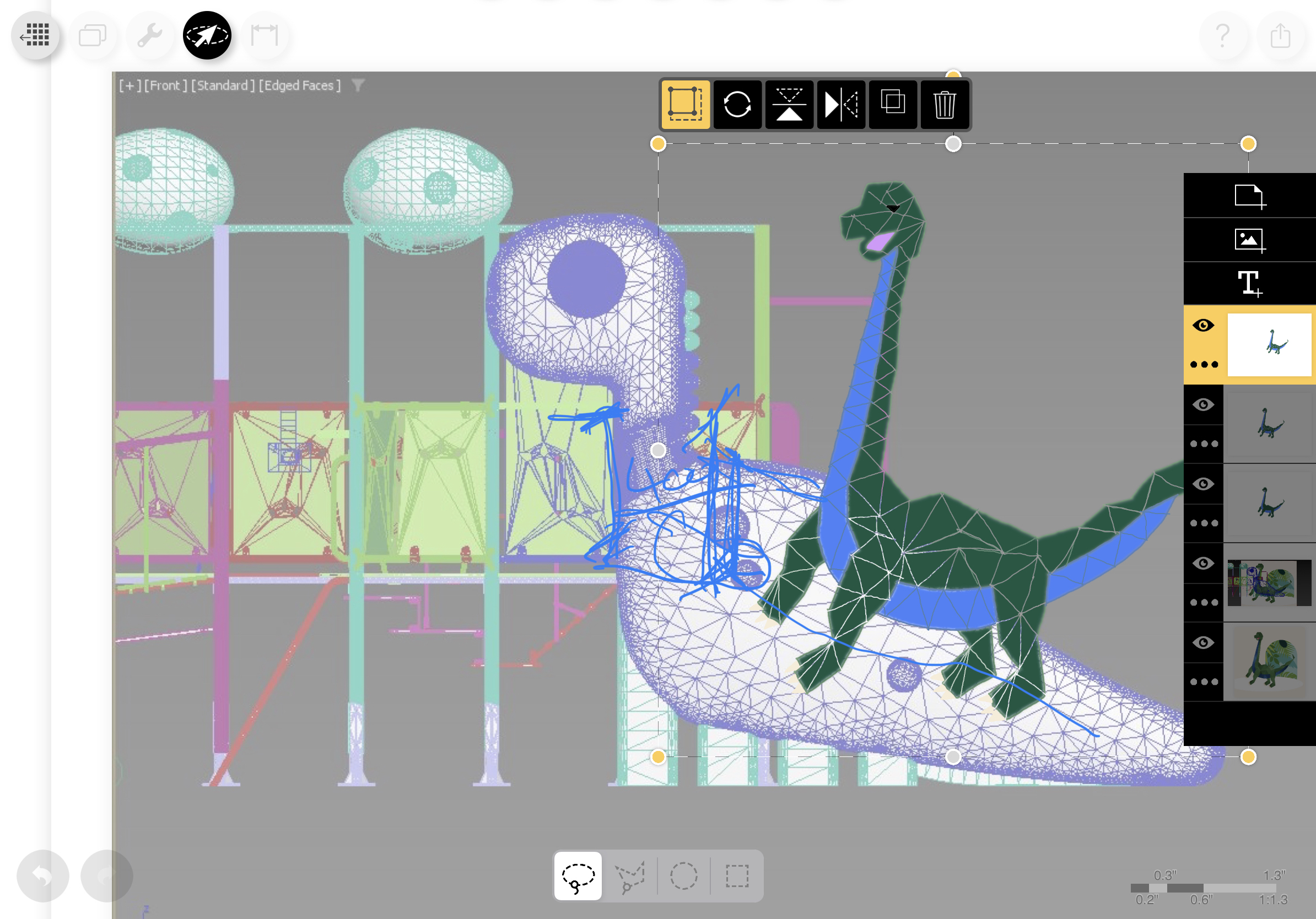
Task: Select the fourth layer screenshot thumbnail
Action: point(1269,583)
